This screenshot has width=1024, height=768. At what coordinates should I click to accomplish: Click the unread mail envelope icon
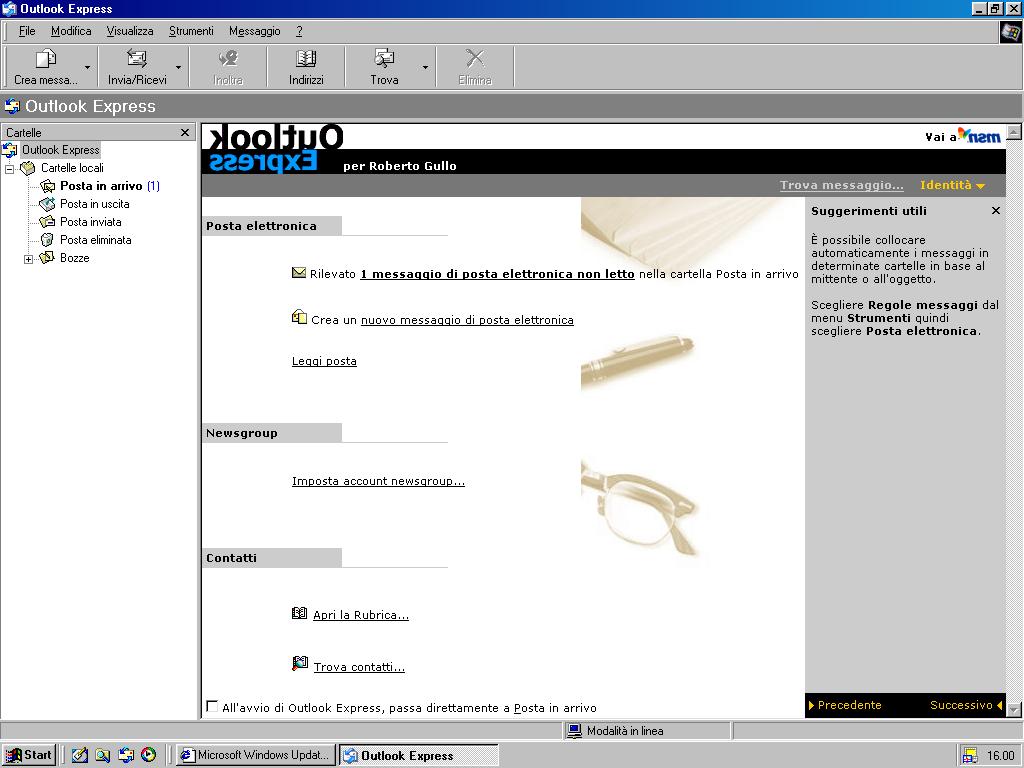click(x=298, y=273)
